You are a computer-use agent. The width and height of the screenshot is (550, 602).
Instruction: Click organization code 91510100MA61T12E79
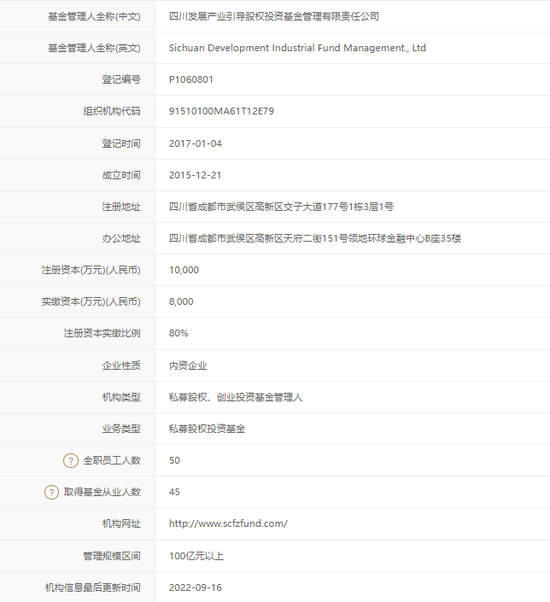tap(221, 111)
